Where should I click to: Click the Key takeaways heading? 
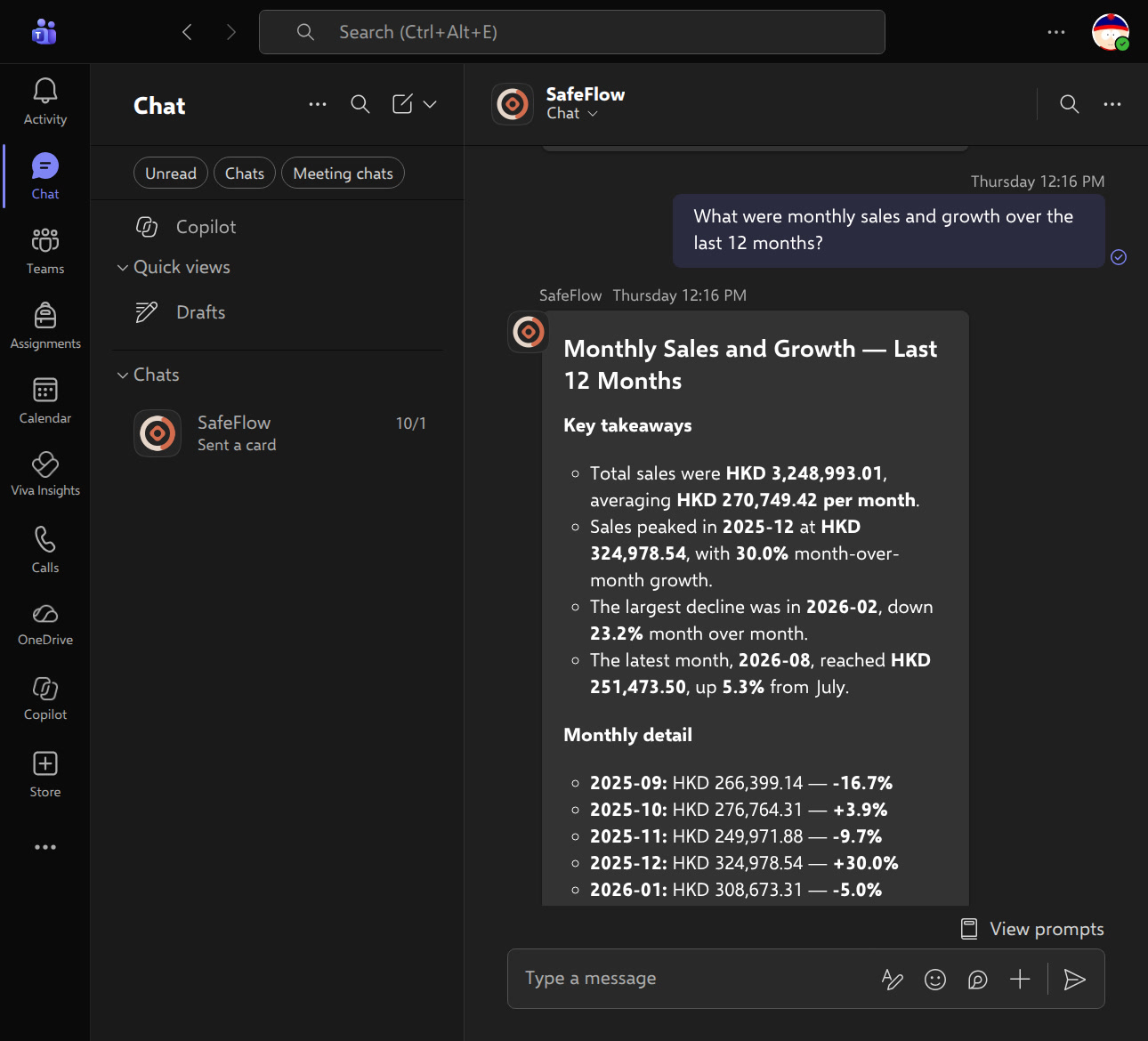tap(627, 425)
